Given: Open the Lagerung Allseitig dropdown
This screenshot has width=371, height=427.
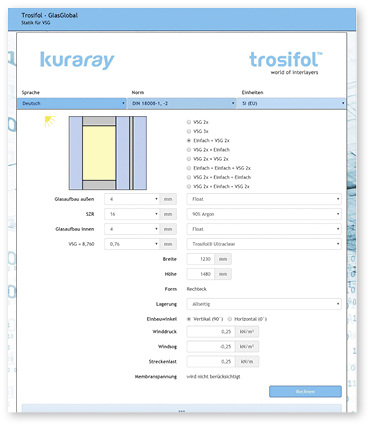Looking at the screenshot, I should 264,304.
